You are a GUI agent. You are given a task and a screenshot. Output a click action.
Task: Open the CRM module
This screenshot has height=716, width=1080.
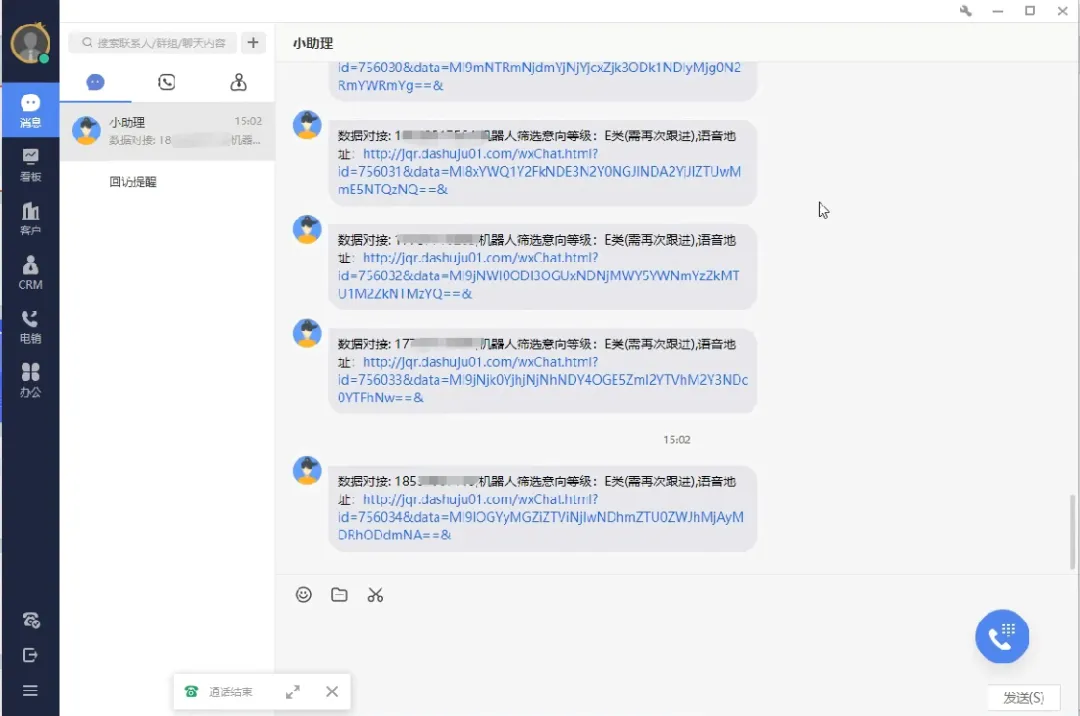click(x=30, y=272)
